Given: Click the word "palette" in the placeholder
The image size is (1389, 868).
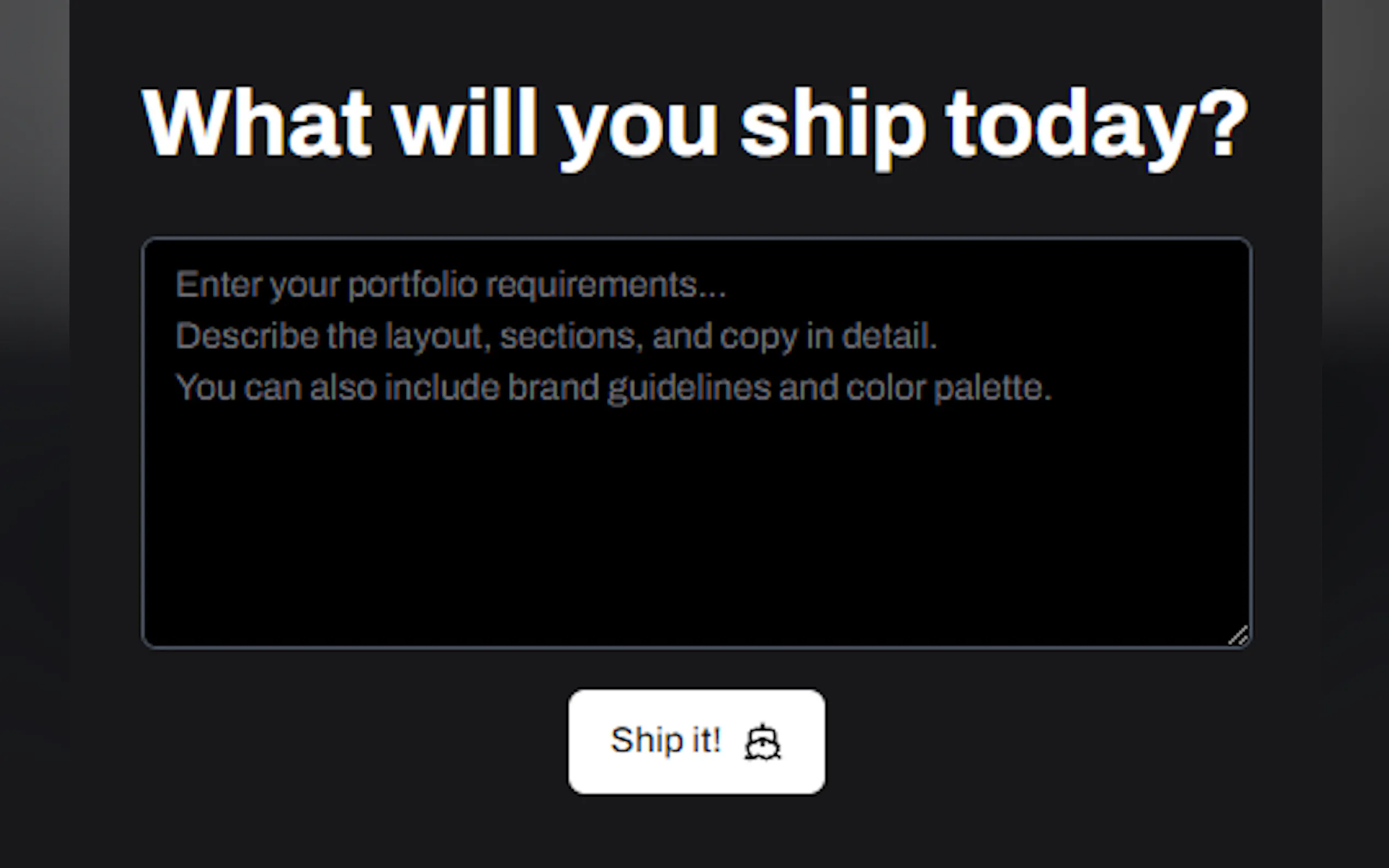Looking at the screenshot, I should point(991,388).
